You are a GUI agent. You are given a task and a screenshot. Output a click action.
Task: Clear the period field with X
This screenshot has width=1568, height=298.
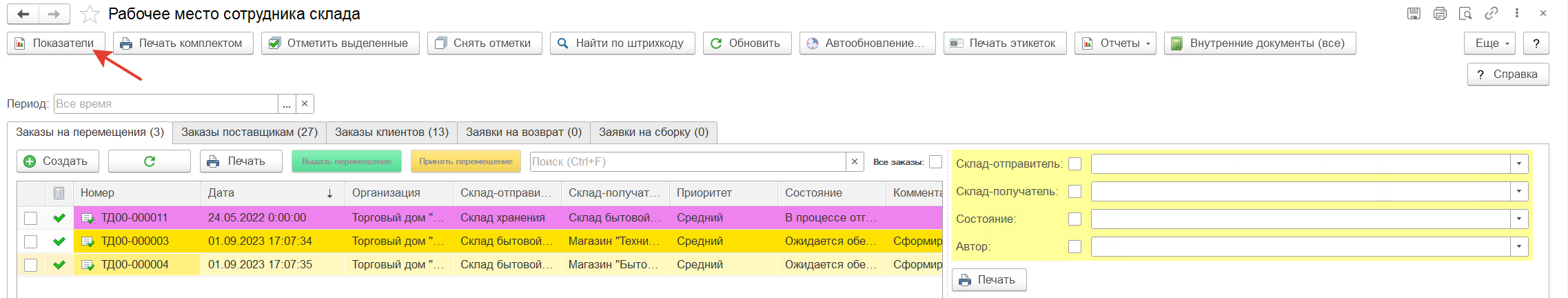[x=305, y=103]
